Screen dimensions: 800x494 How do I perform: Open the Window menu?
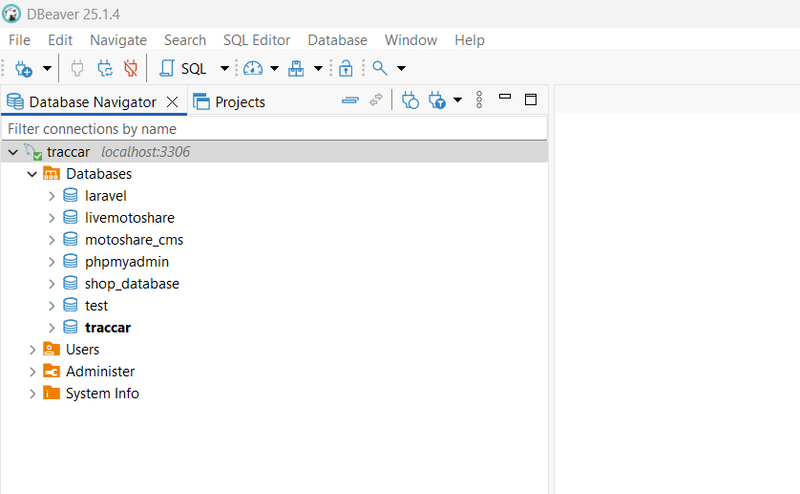411,40
